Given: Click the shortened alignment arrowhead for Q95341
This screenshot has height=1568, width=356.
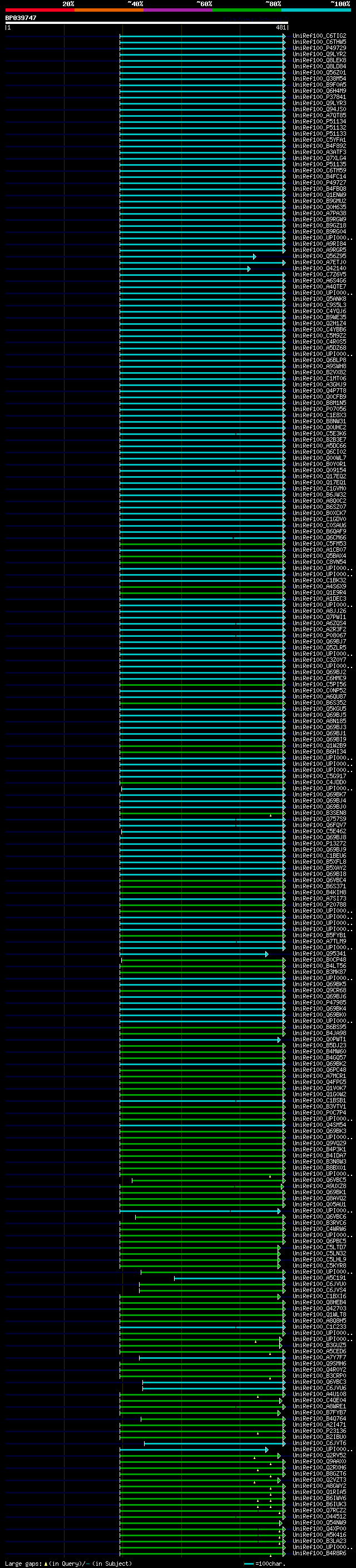Looking at the screenshot, I should pos(266,954).
